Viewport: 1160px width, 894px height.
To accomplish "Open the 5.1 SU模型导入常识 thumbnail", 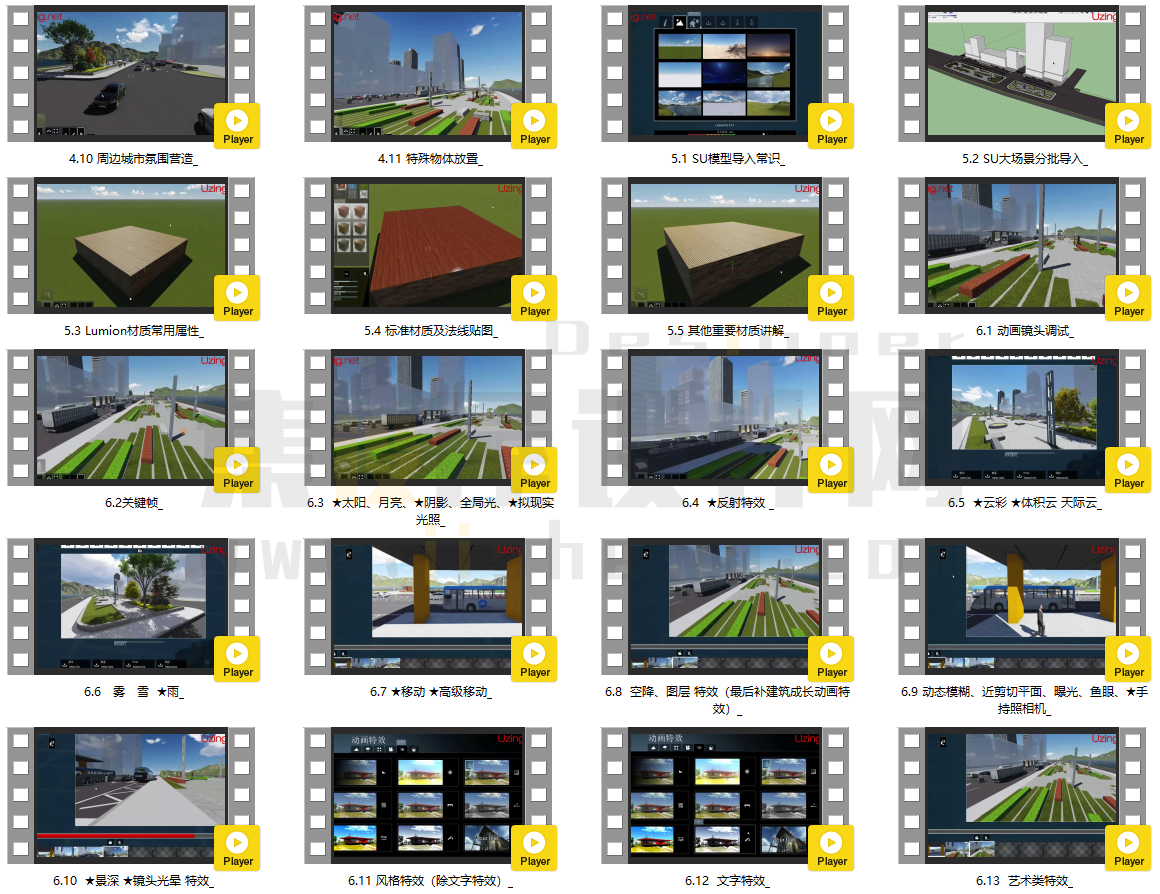I will 725,73.
